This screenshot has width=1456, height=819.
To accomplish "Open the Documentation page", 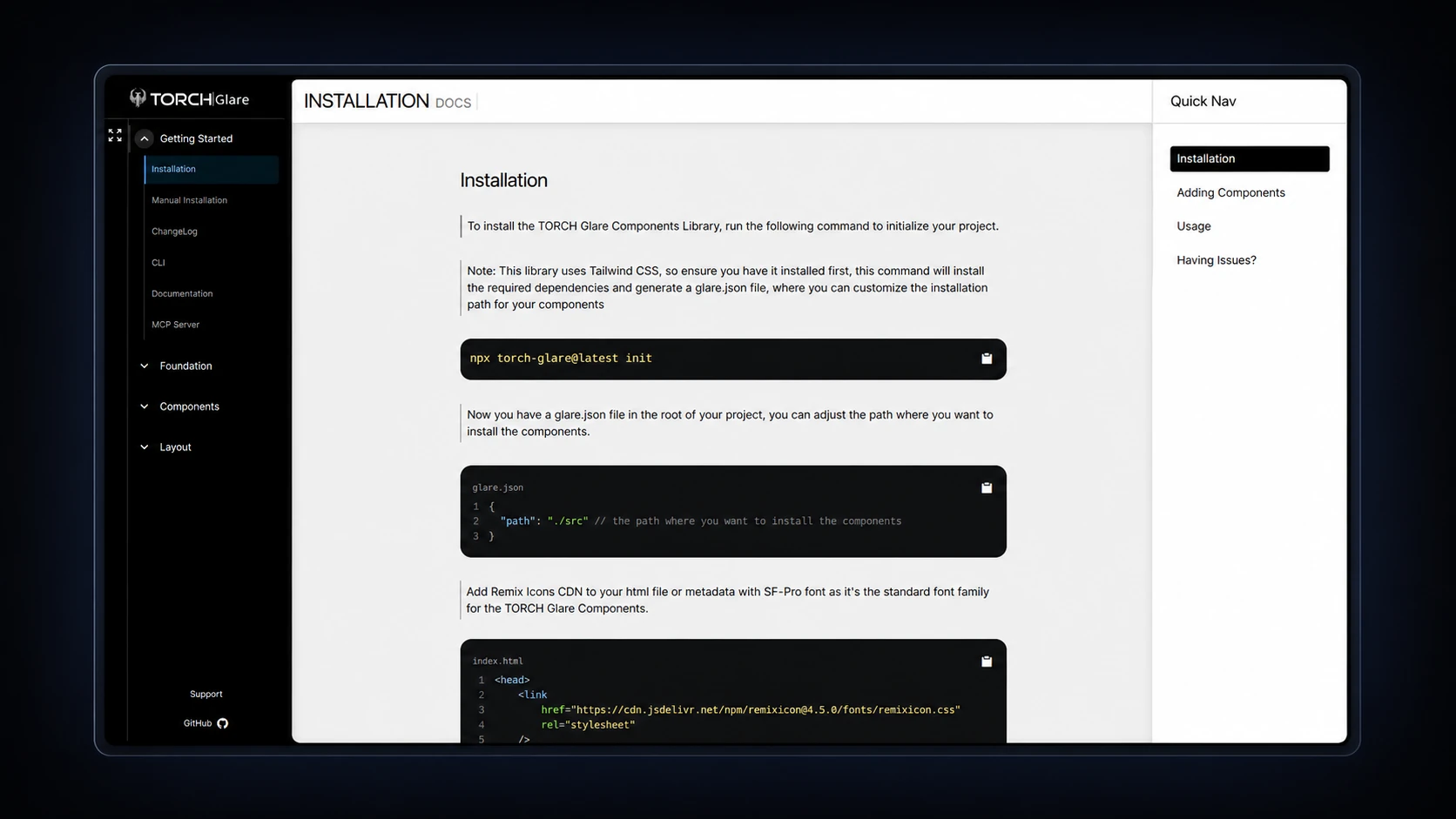I will (x=182, y=294).
